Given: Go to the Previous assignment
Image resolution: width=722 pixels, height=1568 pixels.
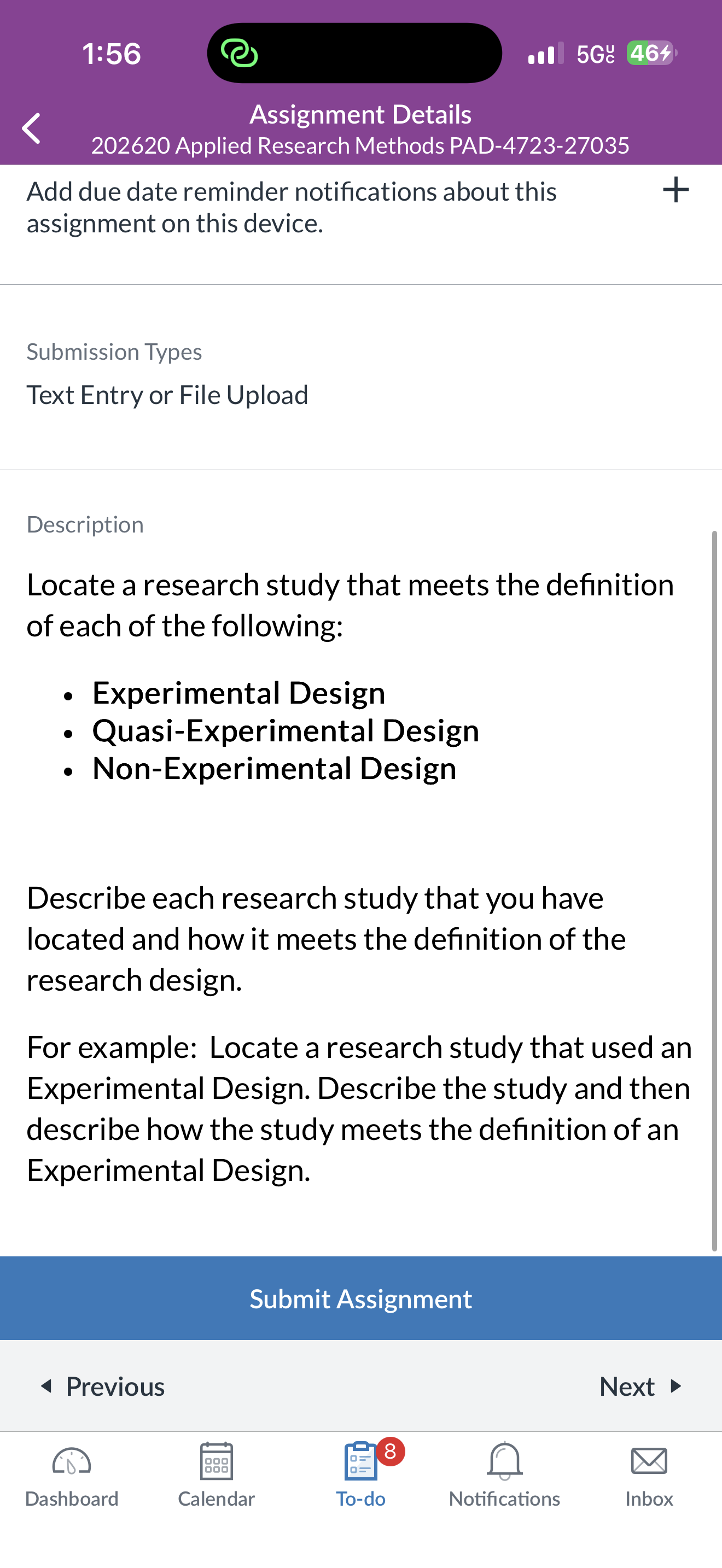Looking at the screenshot, I should [102, 1386].
